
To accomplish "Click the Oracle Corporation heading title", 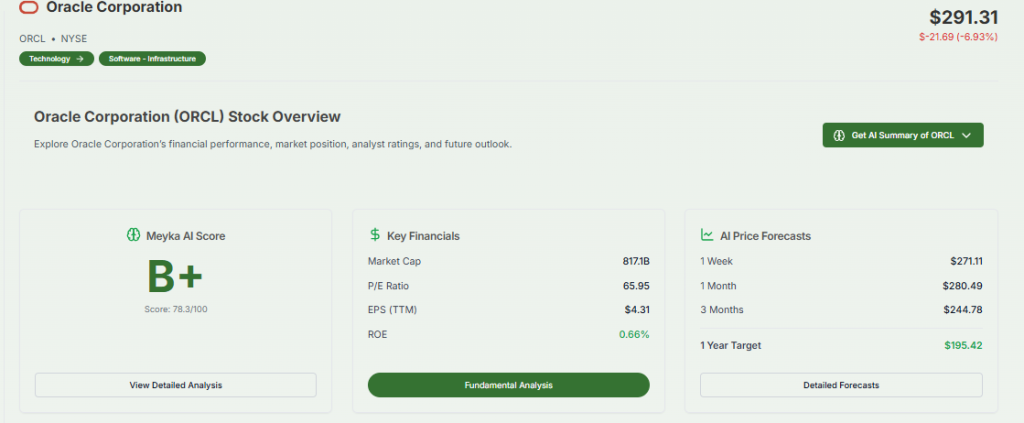I will click(114, 8).
